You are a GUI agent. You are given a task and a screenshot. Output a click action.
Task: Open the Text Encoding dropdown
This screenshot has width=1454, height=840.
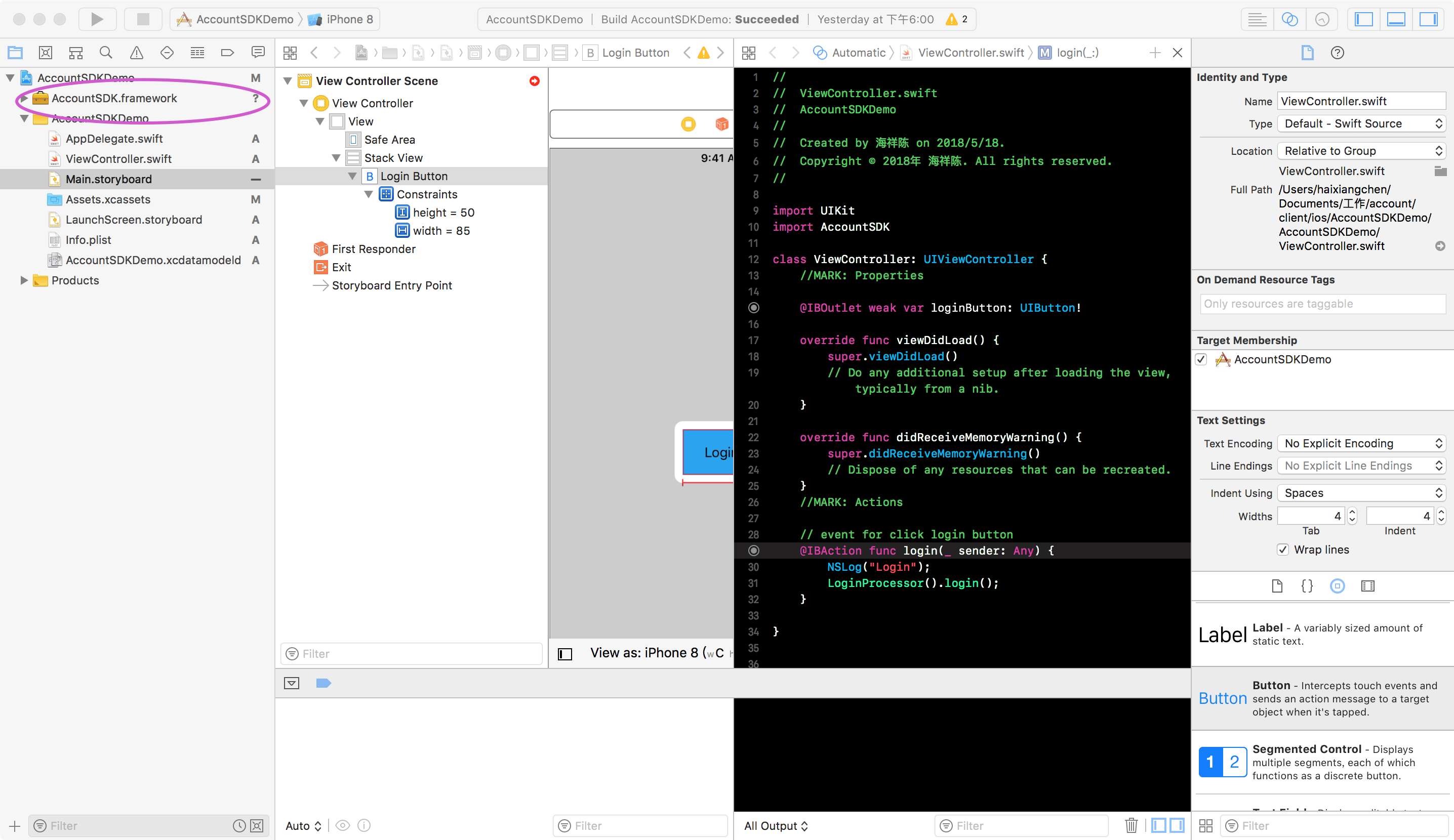tap(1361, 443)
